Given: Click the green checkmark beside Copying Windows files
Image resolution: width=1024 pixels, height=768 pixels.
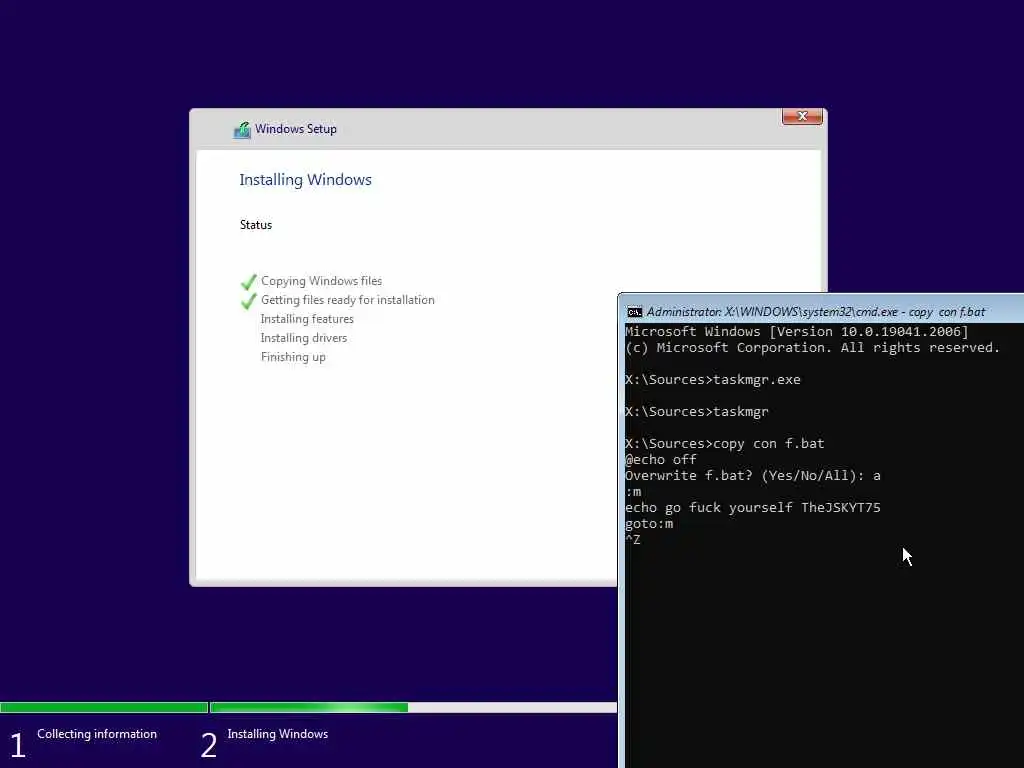Looking at the screenshot, I should click(248, 281).
